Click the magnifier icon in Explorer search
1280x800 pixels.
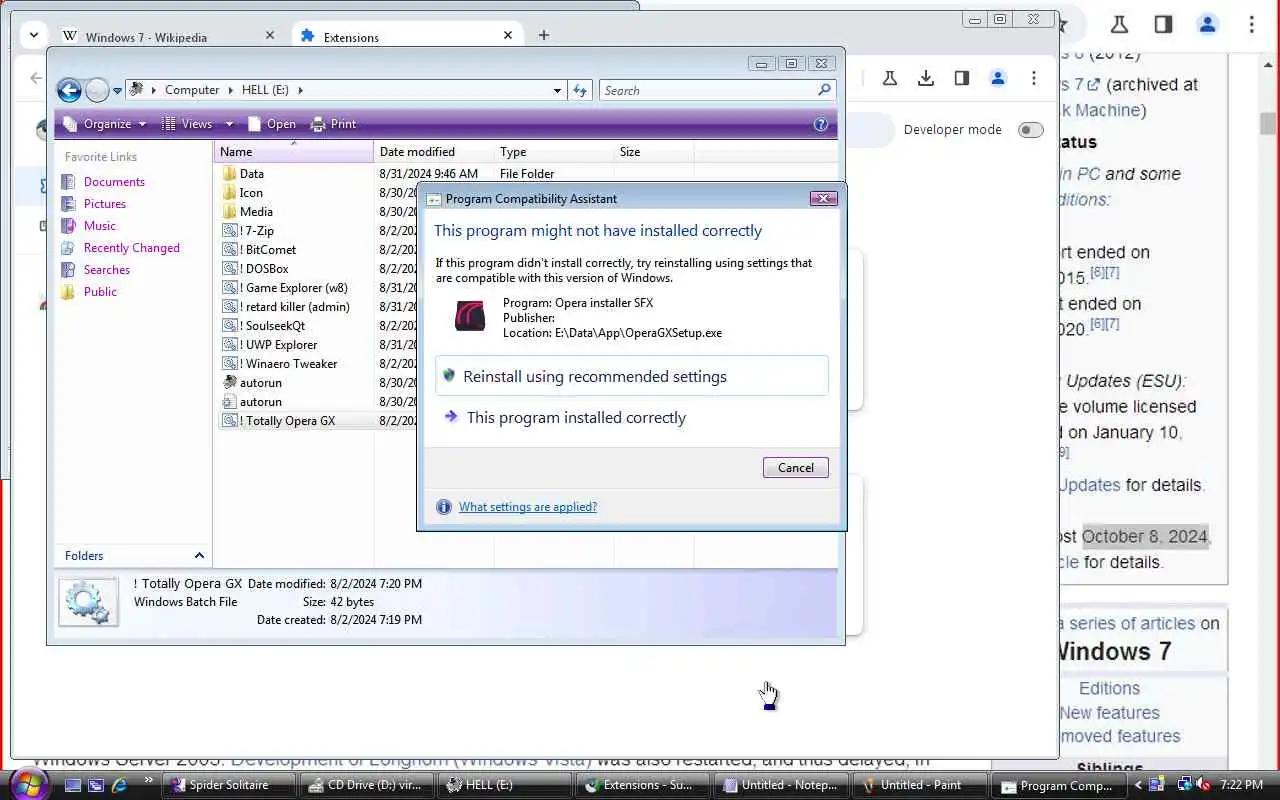[824, 90]
